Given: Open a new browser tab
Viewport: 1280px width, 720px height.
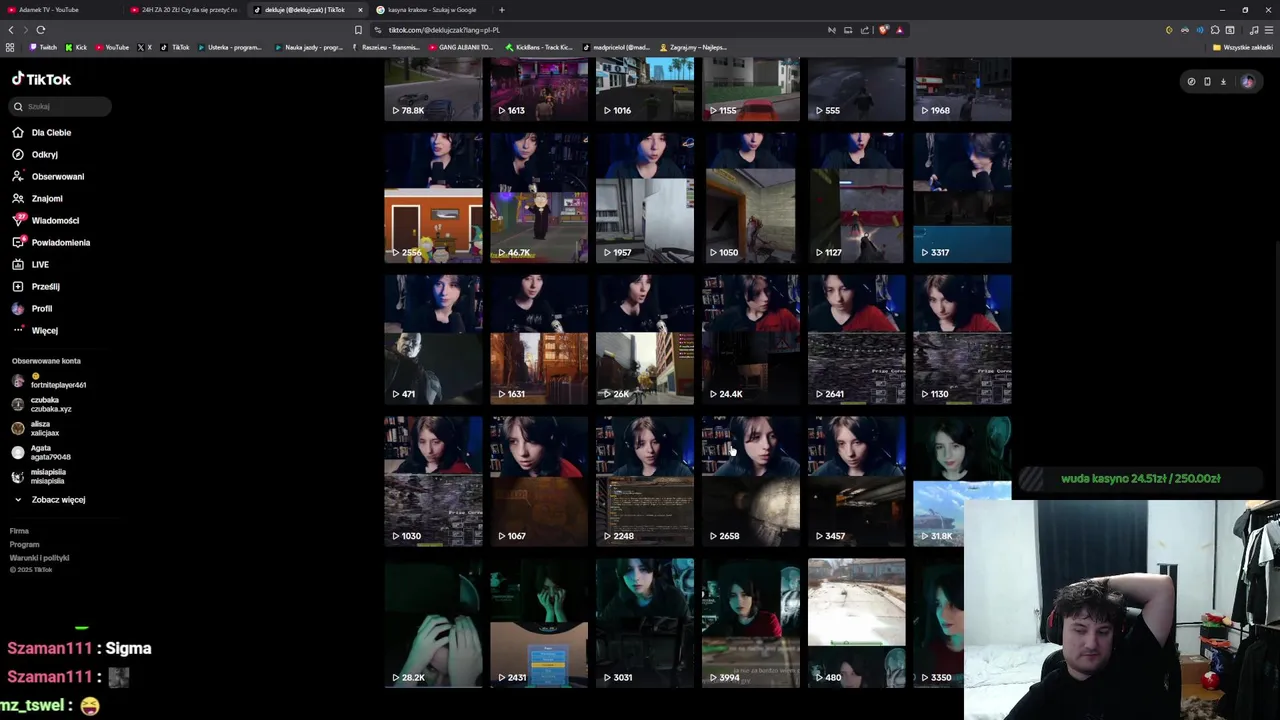Looking at the screenshot, I should coord(502,10).
